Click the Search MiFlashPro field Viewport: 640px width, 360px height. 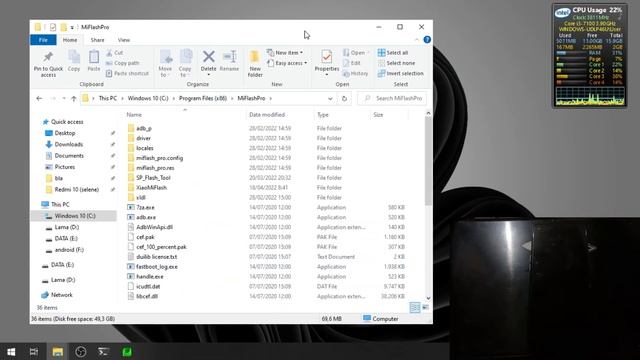[x=392, y=98]
